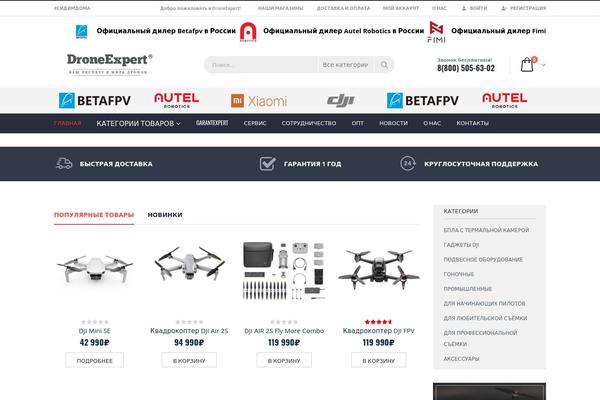The height and width of the screenshot is (400, 600).
Task: Click Подробнее under DJI Mini SE
Action: [95, 360]
